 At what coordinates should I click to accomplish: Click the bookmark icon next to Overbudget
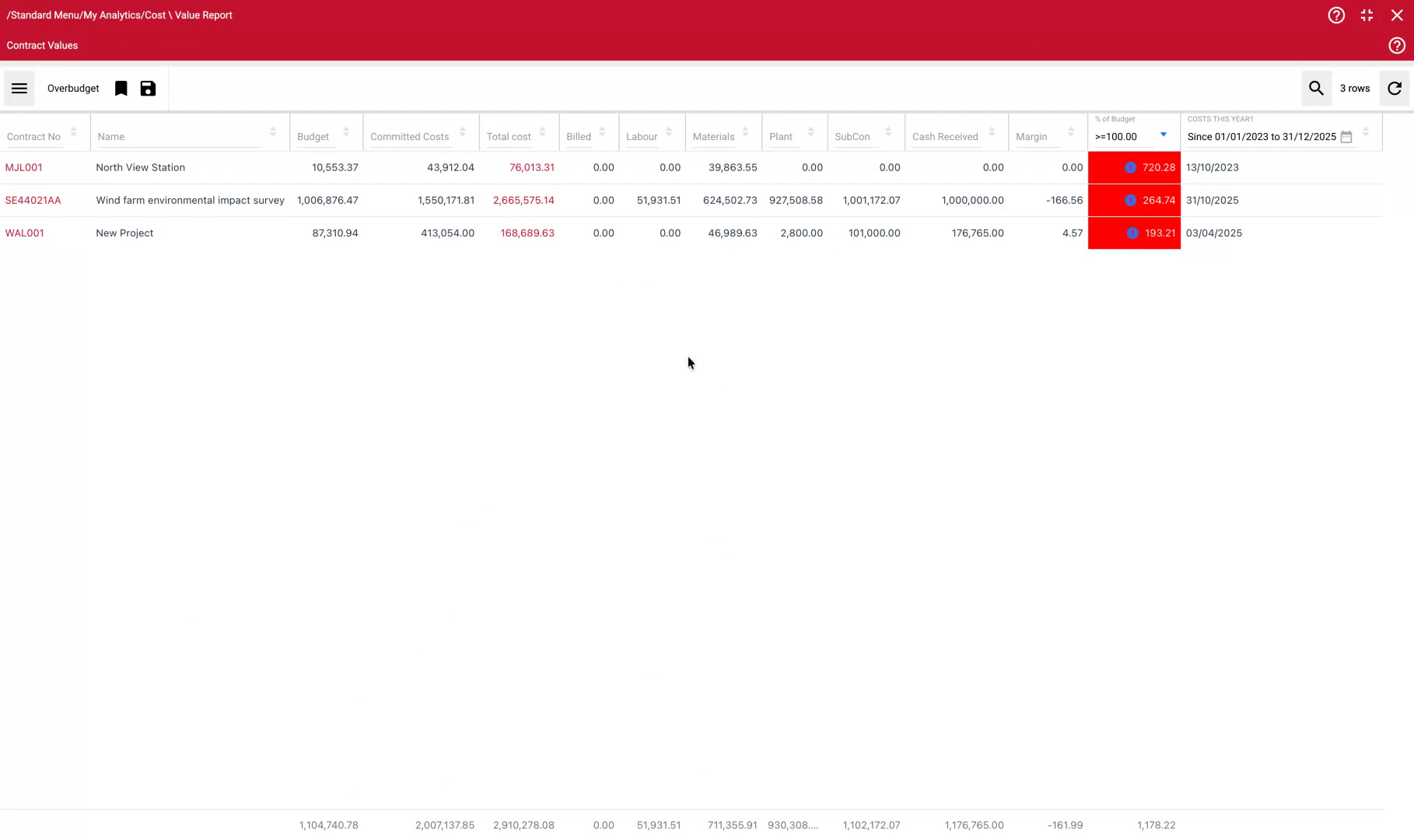(x=121, y=88)
